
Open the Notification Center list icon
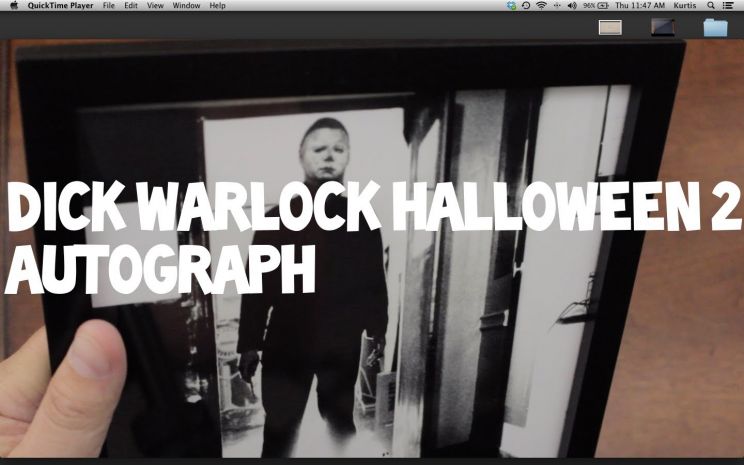(728, 6)
